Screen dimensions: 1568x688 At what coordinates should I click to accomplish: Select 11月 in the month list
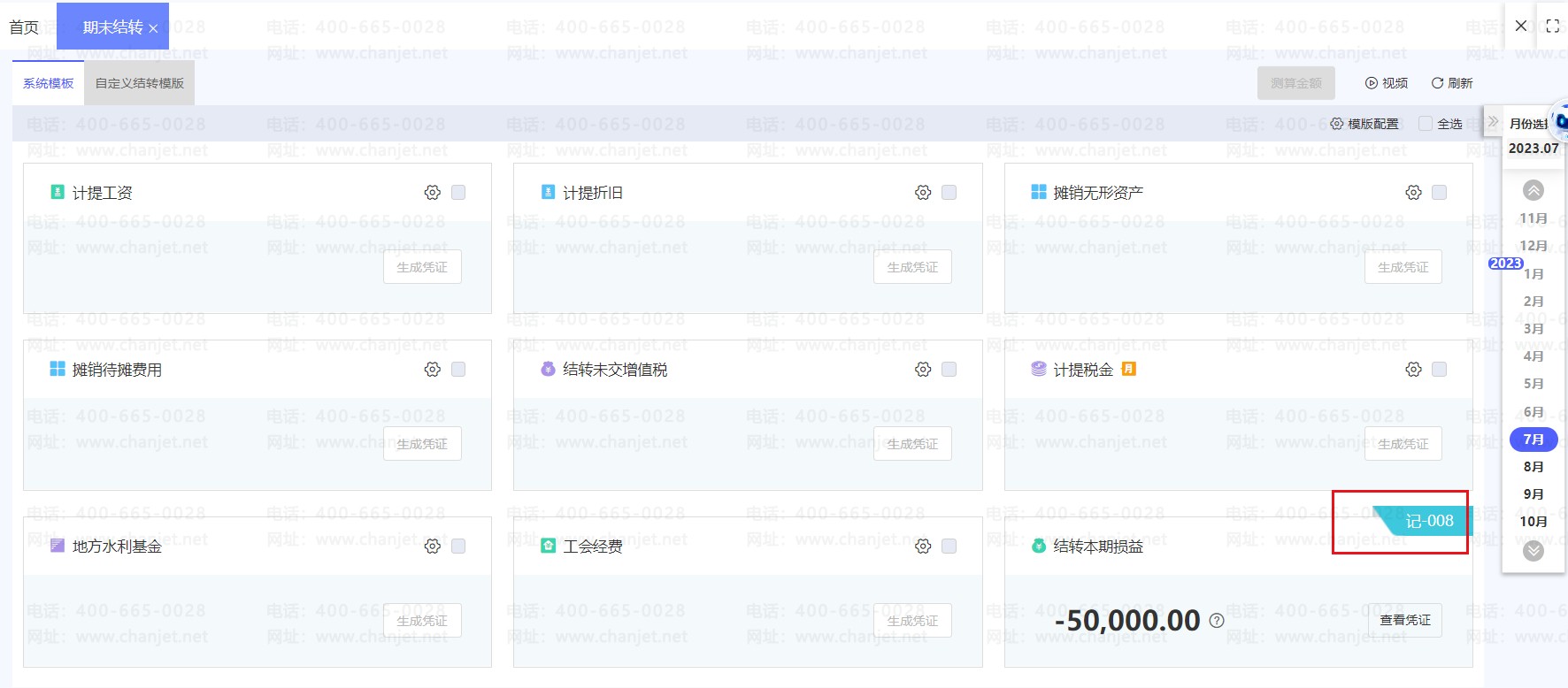tap(1533, 218)
